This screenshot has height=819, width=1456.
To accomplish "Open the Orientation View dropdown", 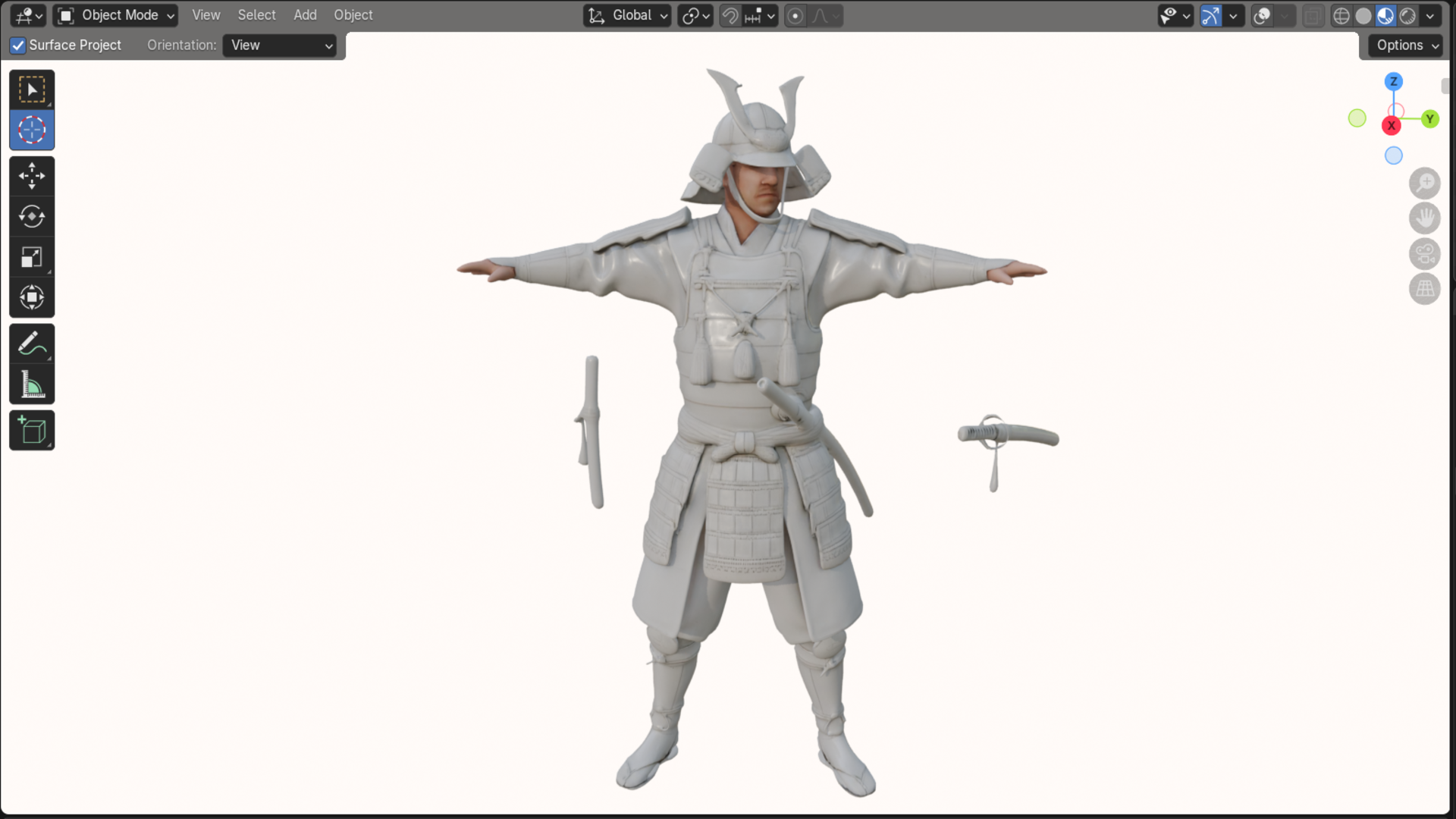I will point(280,45).
